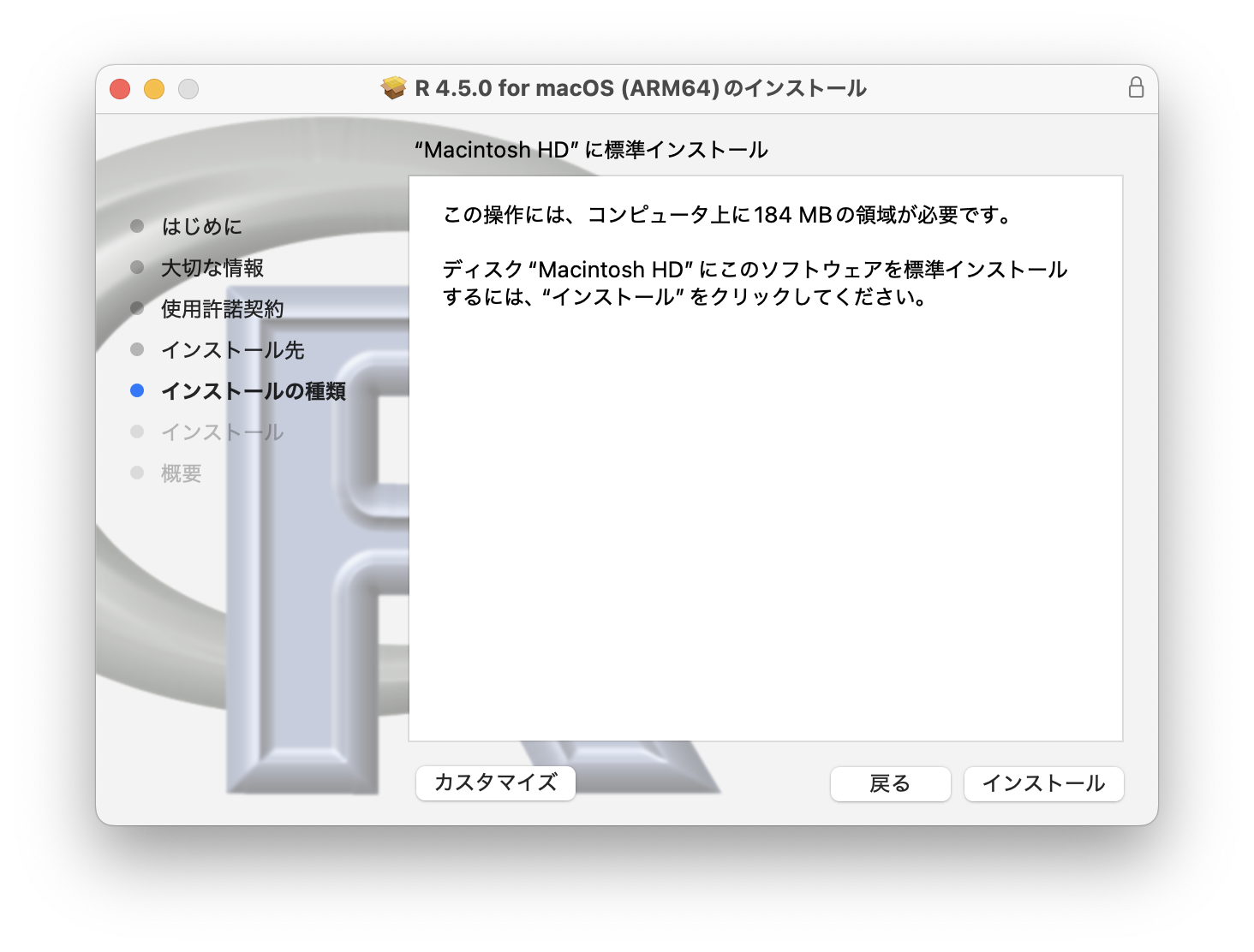Click the greyed-out 概要 step in the sidebar

pyautogui.click(x=182, y=473)
